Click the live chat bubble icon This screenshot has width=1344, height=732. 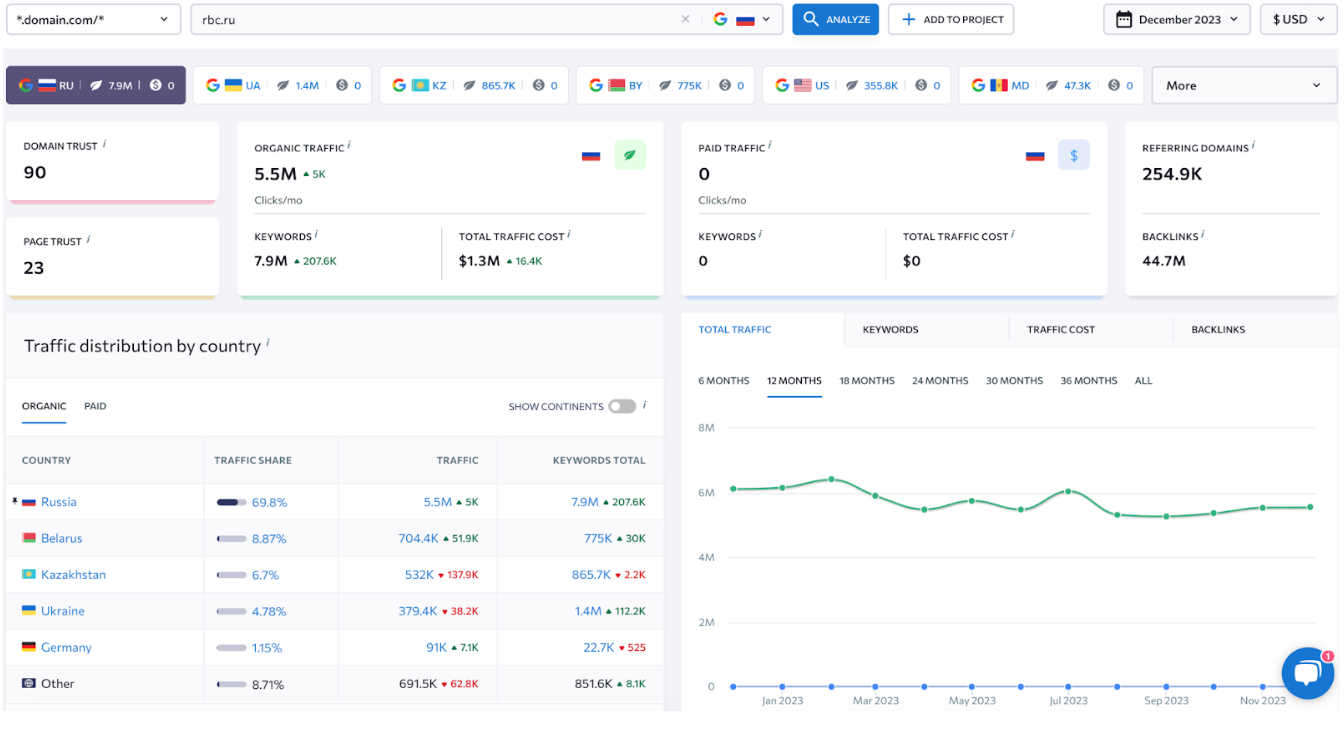click(1307, 673)
